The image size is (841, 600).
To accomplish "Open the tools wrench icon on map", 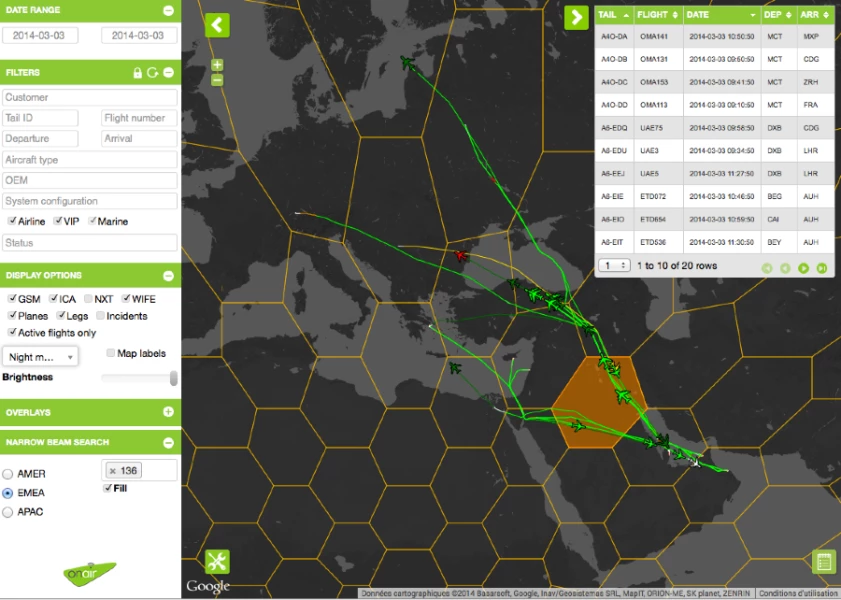I will coord(217,561).
